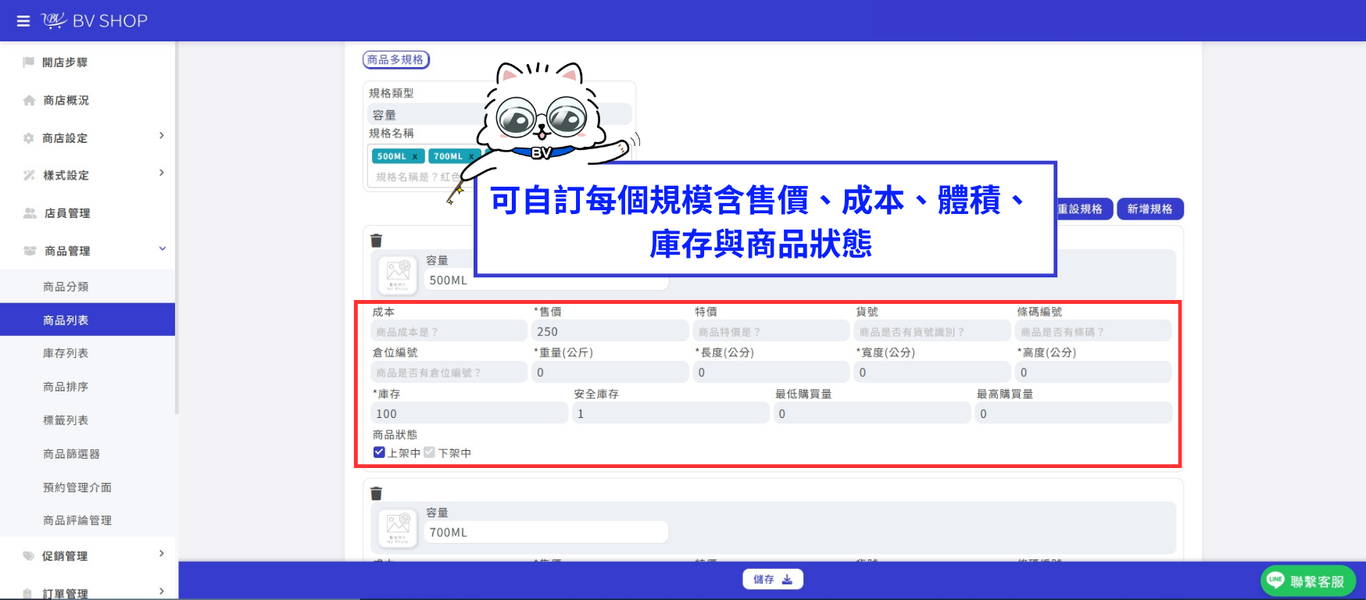
Task: Focus the 倉位編號 field of 500ML variant
Action: (x=449, y=372)
